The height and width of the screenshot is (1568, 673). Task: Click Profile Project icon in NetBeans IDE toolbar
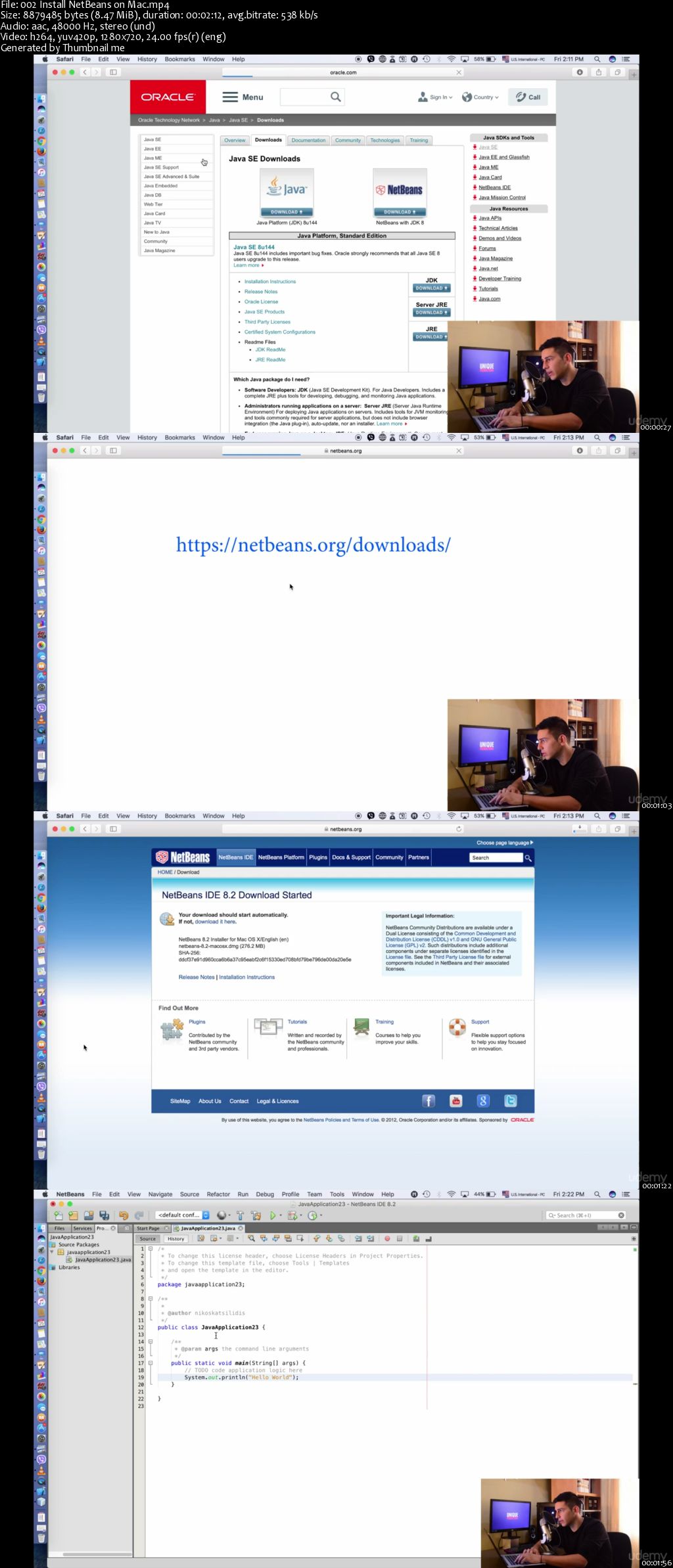click(x=312, y=1215)
